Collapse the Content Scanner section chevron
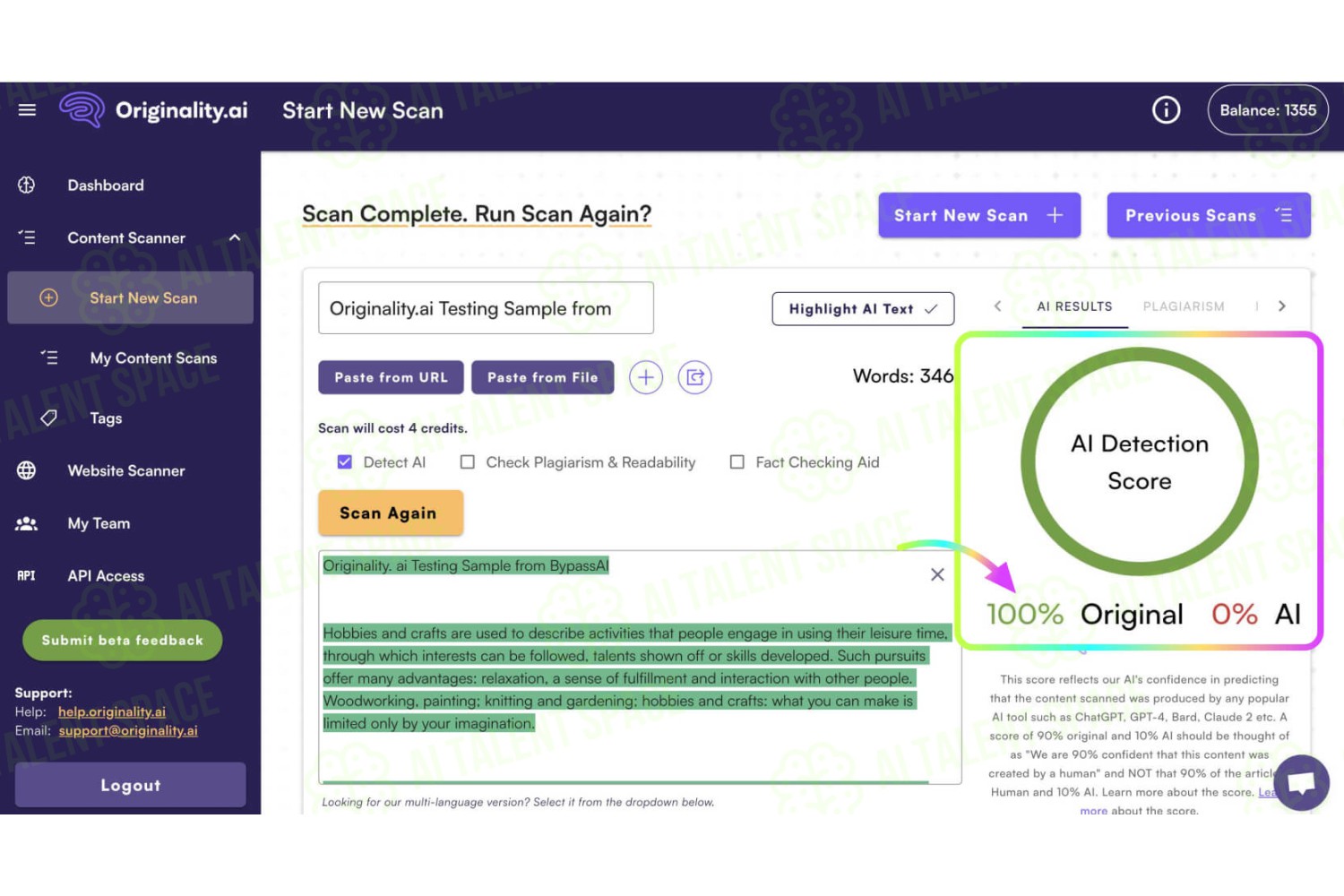Image resolution: width=1344 pixels, height=896 pixels. pos(235,238)
